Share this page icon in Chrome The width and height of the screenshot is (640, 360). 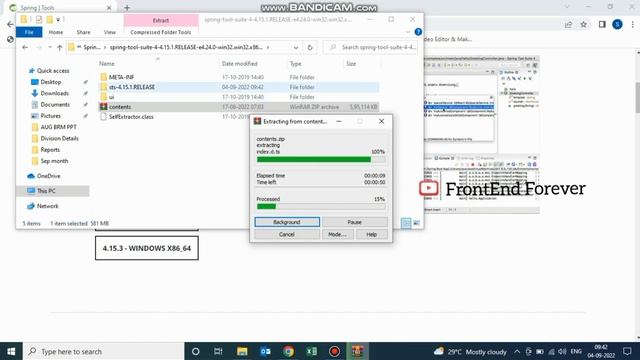[x=569, y=24]
